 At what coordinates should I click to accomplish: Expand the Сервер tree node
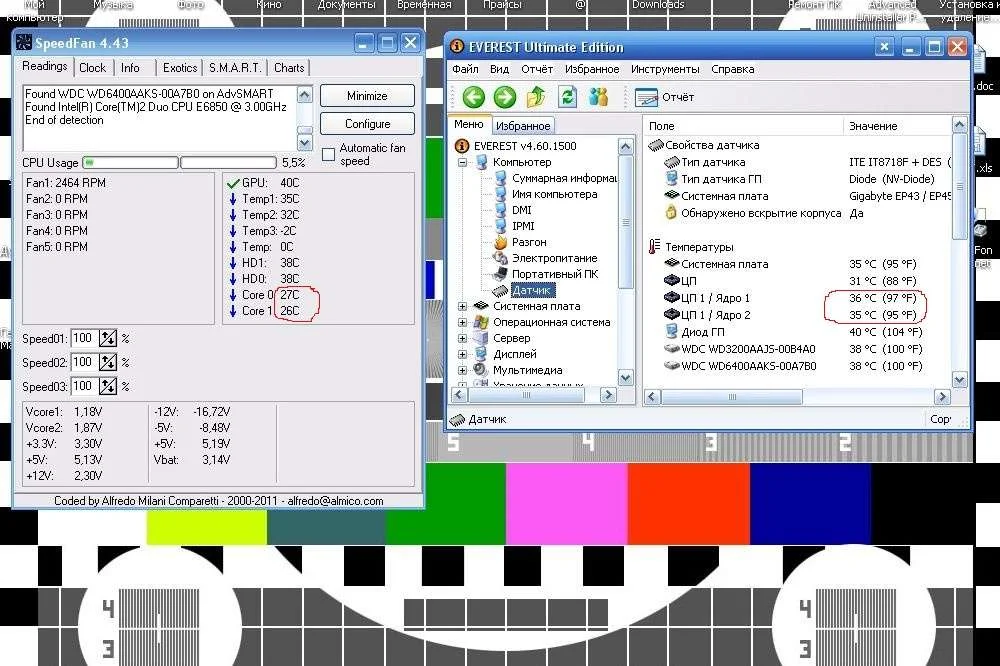point(462,338)
